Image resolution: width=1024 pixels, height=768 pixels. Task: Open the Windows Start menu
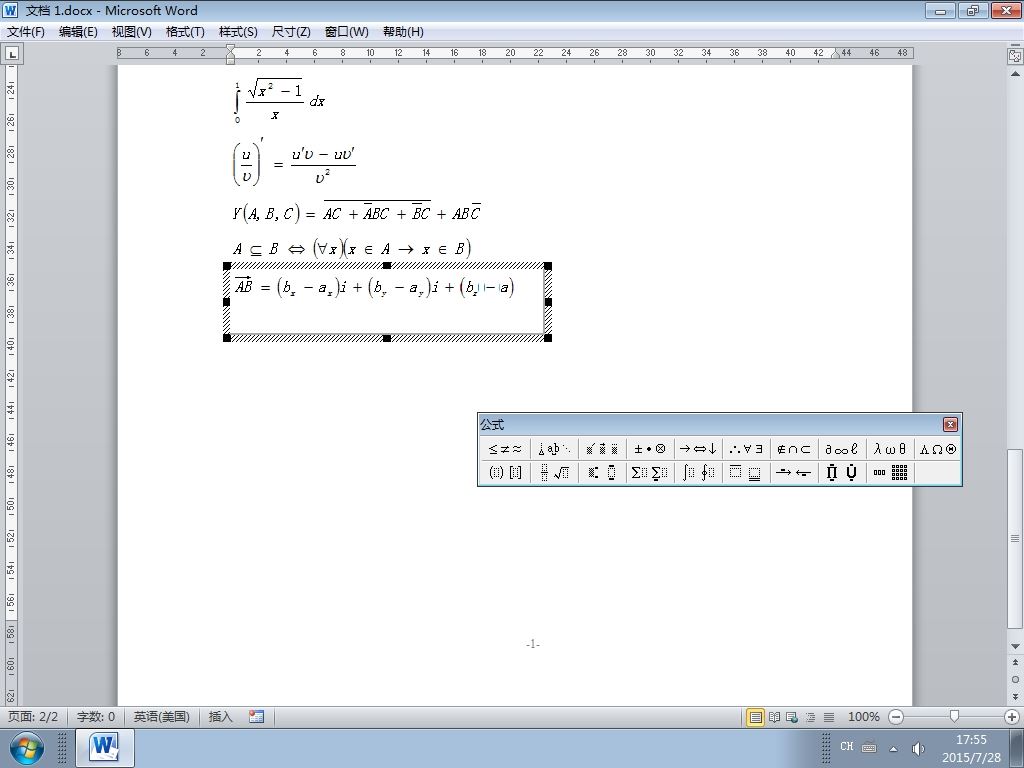(27, 748)
